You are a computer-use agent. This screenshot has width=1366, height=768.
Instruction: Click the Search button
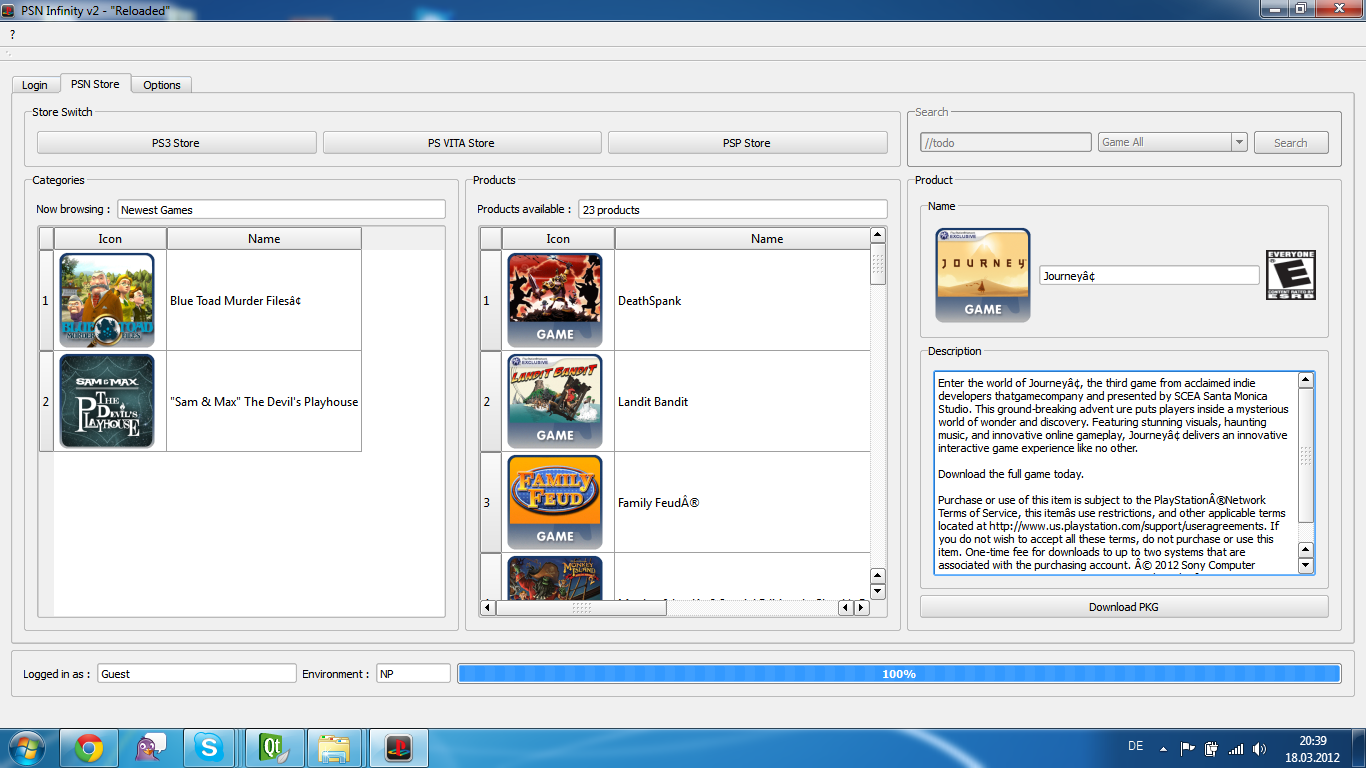coord(1291,143)
